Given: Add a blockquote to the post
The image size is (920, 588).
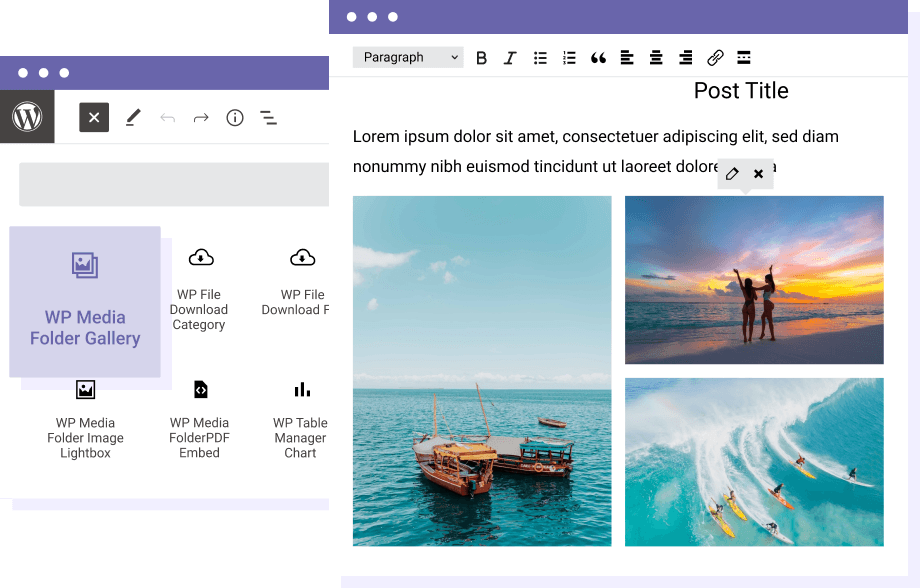Looking at the screenshot, I should click(598, 57).
